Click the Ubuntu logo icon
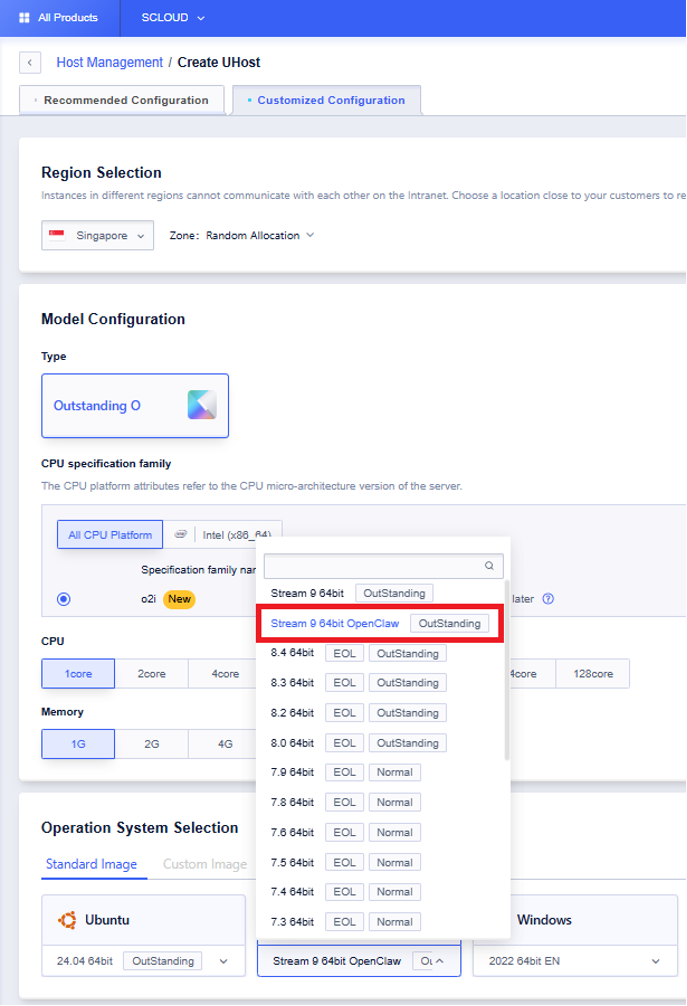 click(68, 919)
